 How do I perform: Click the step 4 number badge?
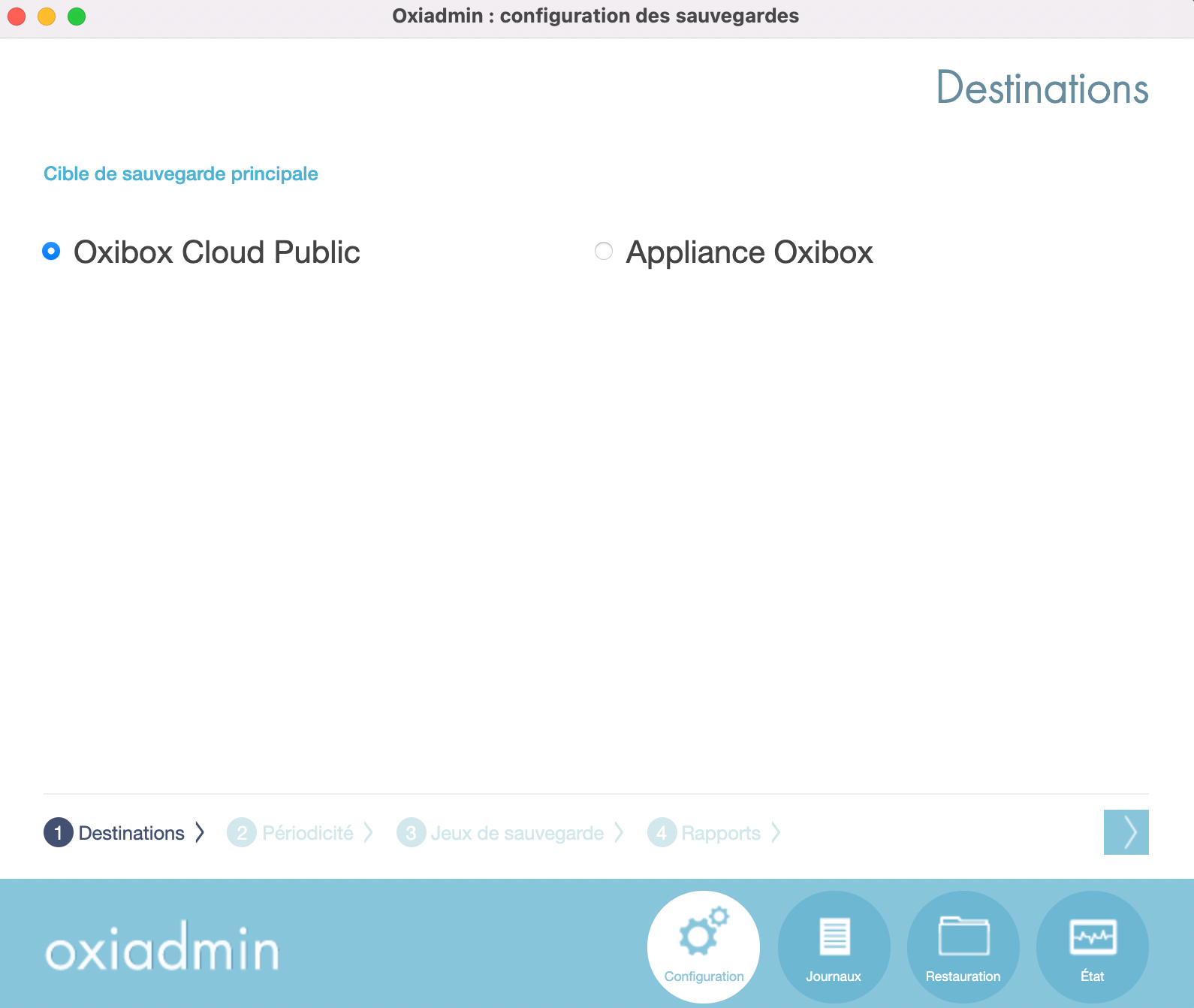(662, 832)
